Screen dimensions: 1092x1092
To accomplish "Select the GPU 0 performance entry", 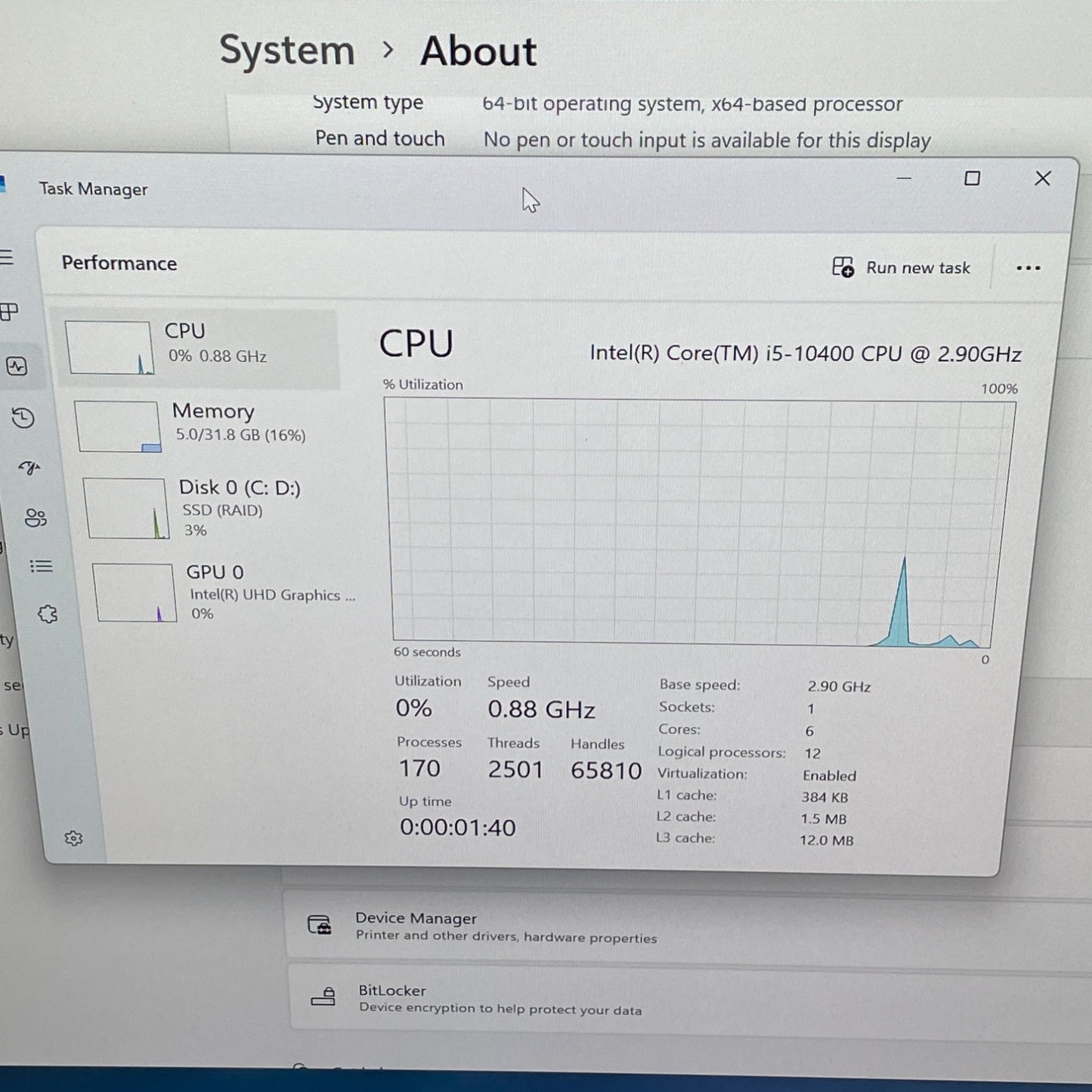I will [224, 592].
